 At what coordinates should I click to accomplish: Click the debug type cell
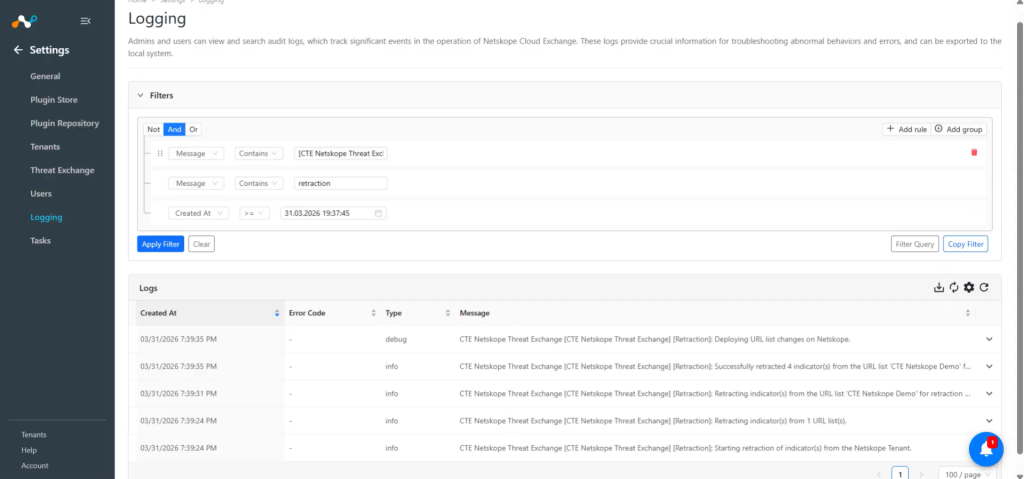coord(396,339)
